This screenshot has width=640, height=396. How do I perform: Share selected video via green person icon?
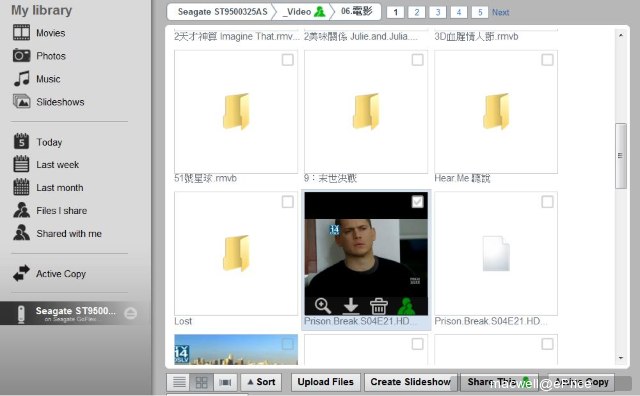coord(406,306)
